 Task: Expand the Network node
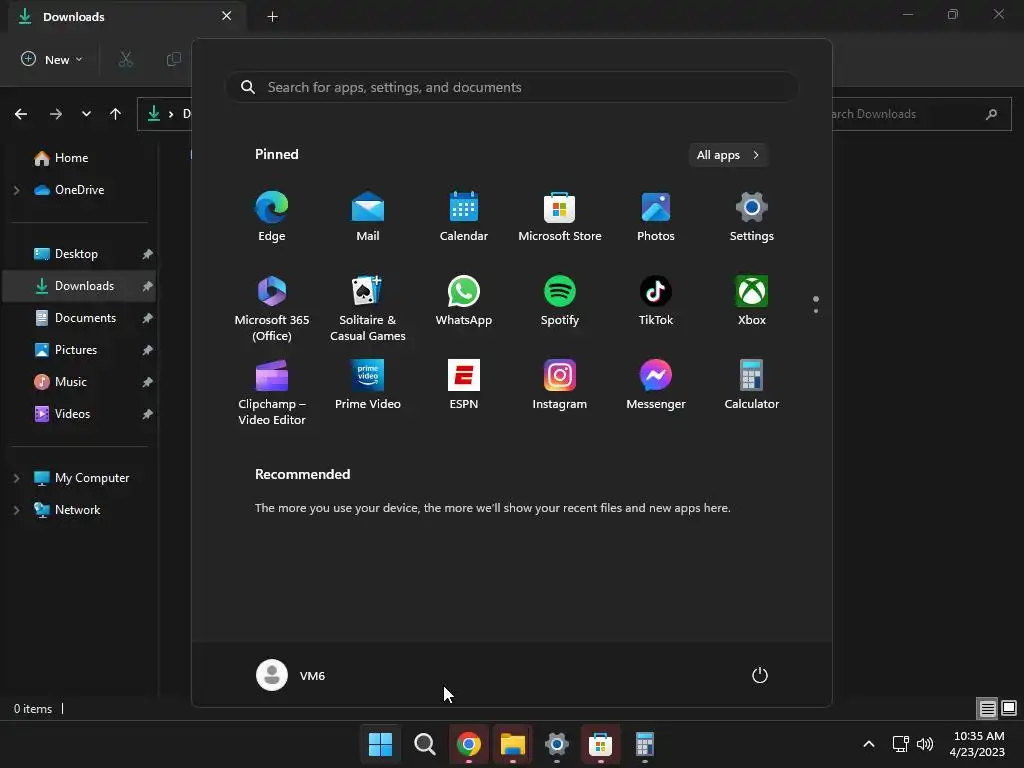tap(16, 510)
